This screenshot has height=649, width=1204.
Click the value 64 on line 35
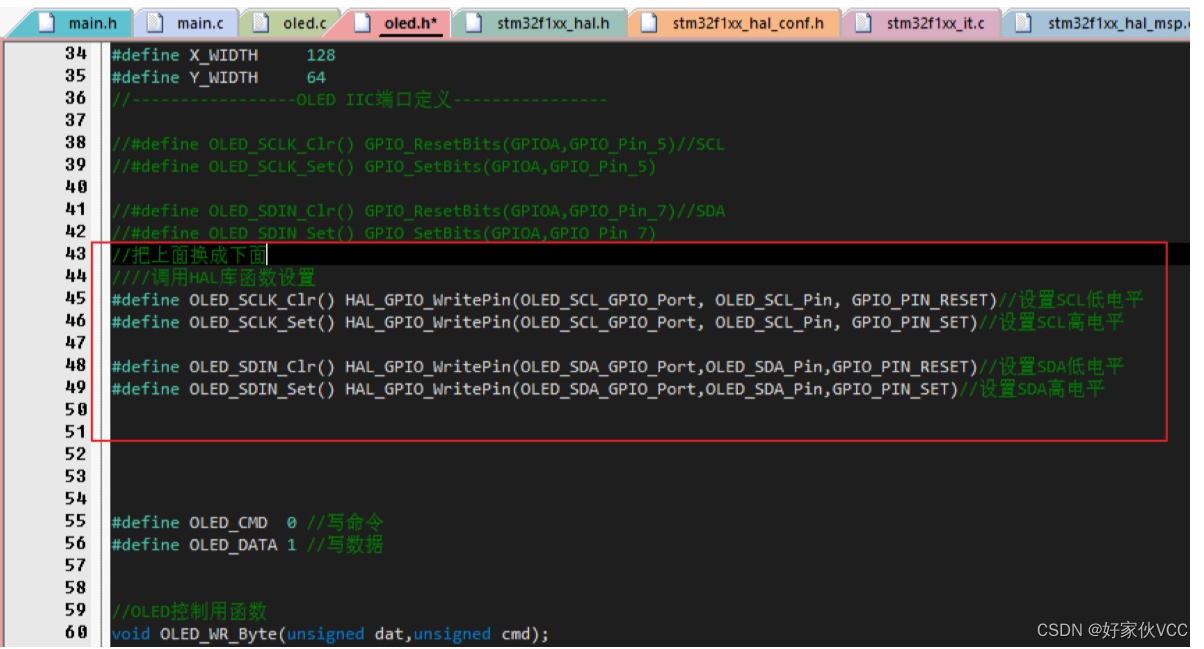click(x=316, y=77)
